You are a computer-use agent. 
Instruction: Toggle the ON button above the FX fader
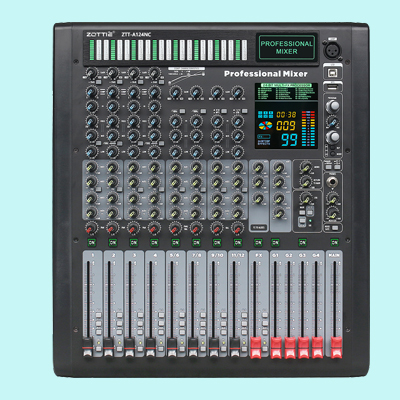click(x=258, y=242)
